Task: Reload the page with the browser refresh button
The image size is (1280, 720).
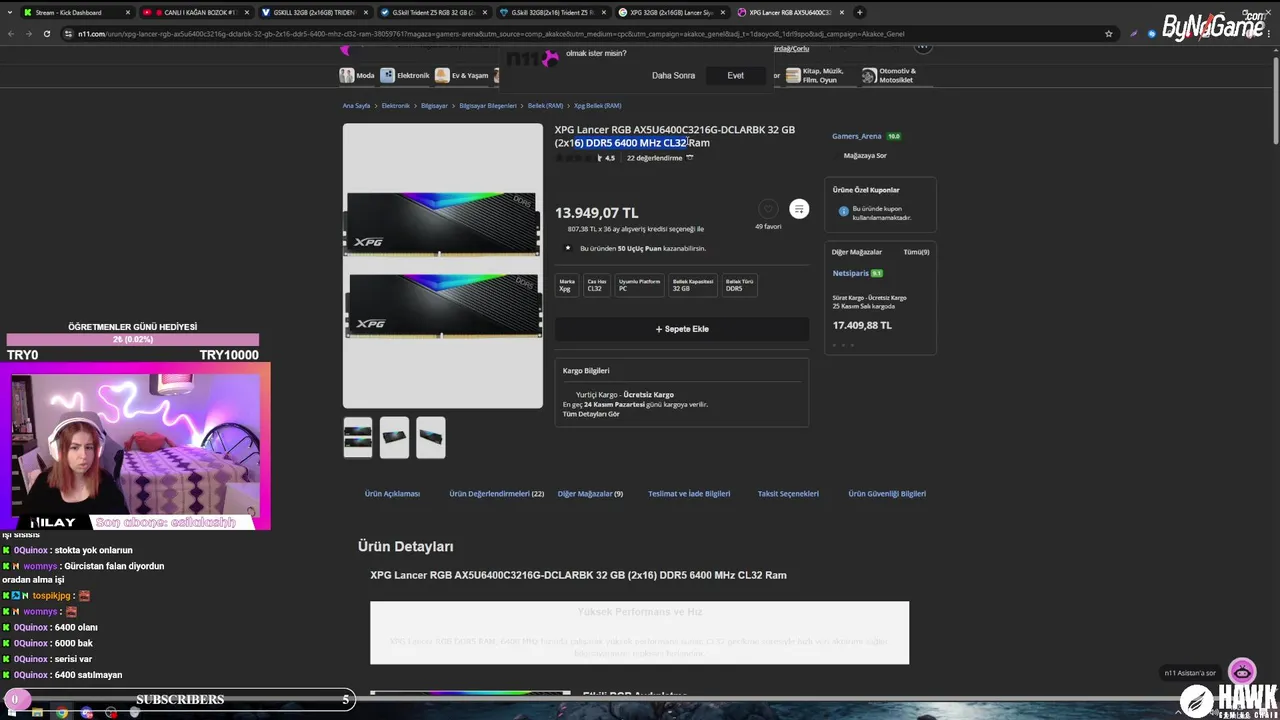Action: click(46, 33)
